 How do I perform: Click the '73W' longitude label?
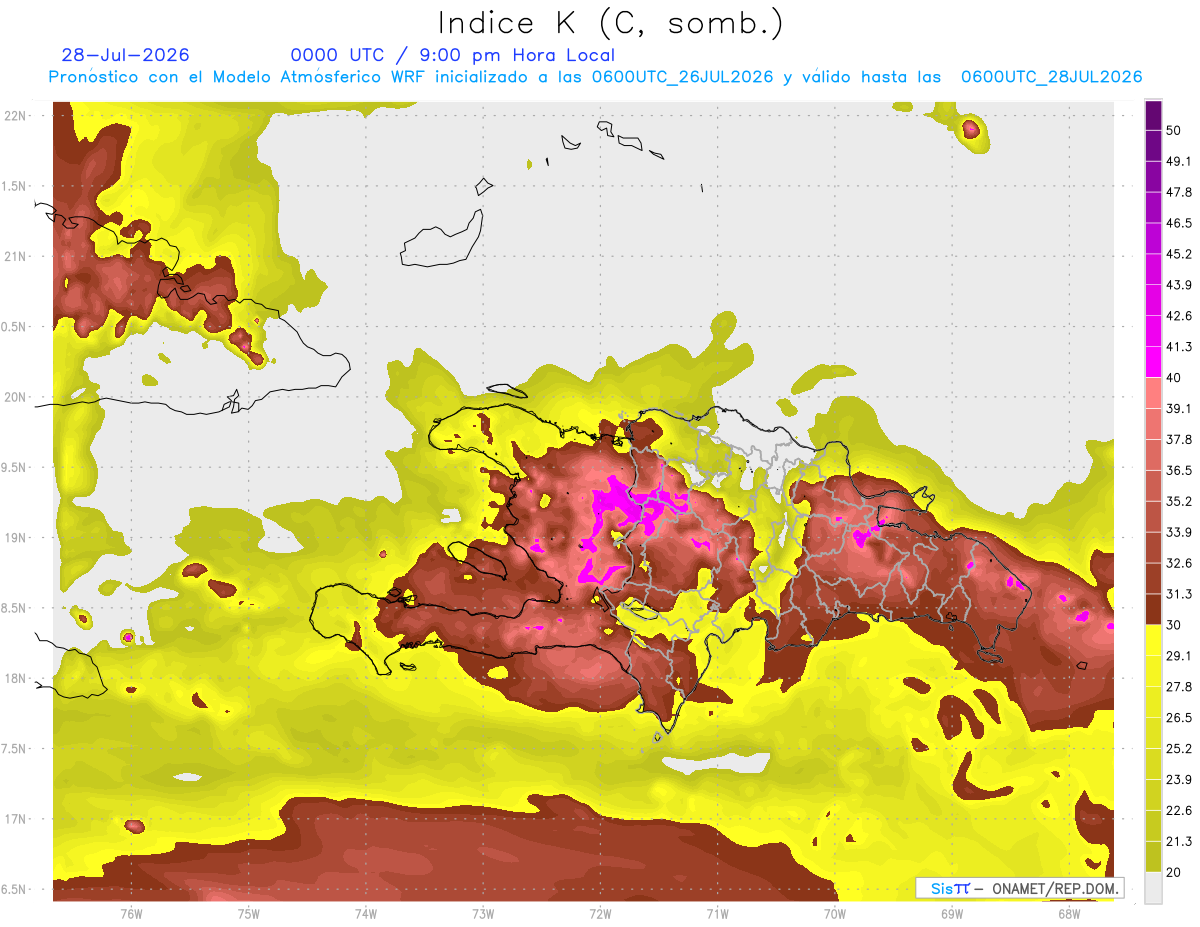pos(483,914)
